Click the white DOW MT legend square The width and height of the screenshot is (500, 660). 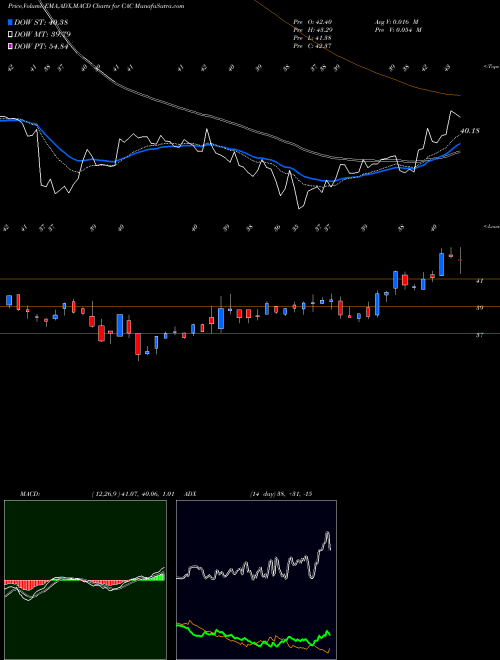click(11, 34)
